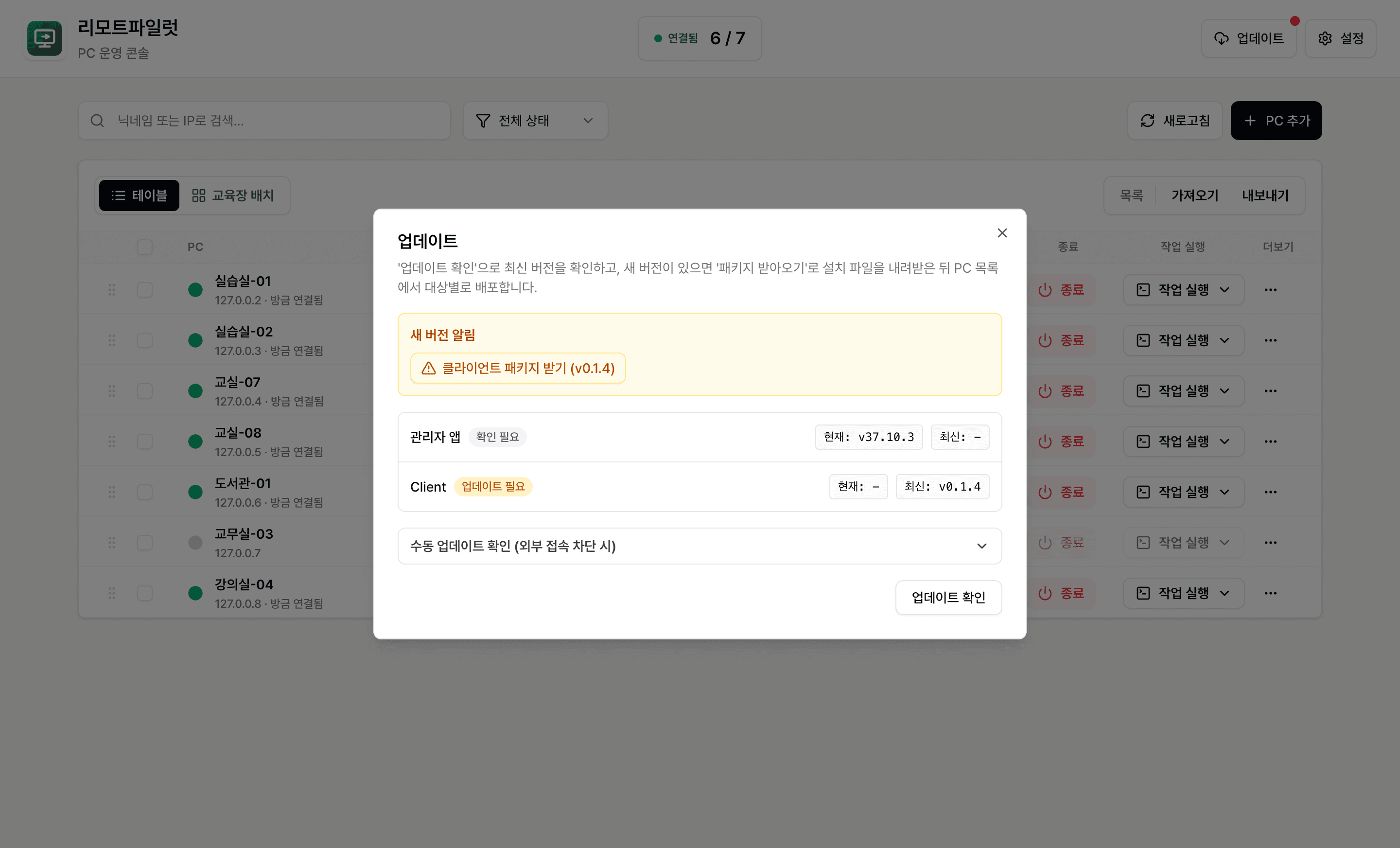Screen dimensions: 1400x848
Task: Open more options (⋯) for 교실-08
Action: [x=1271, y=442]
